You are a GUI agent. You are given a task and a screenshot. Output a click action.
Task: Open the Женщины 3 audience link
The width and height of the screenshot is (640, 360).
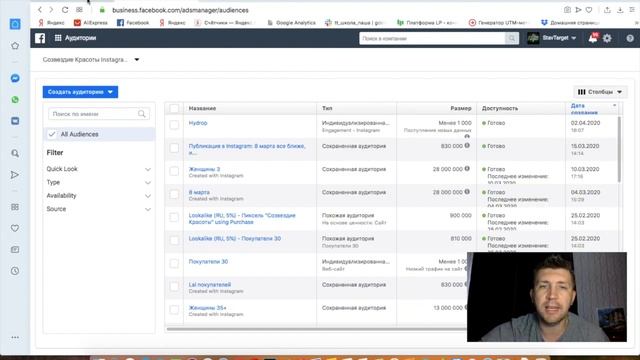[204, 169]
